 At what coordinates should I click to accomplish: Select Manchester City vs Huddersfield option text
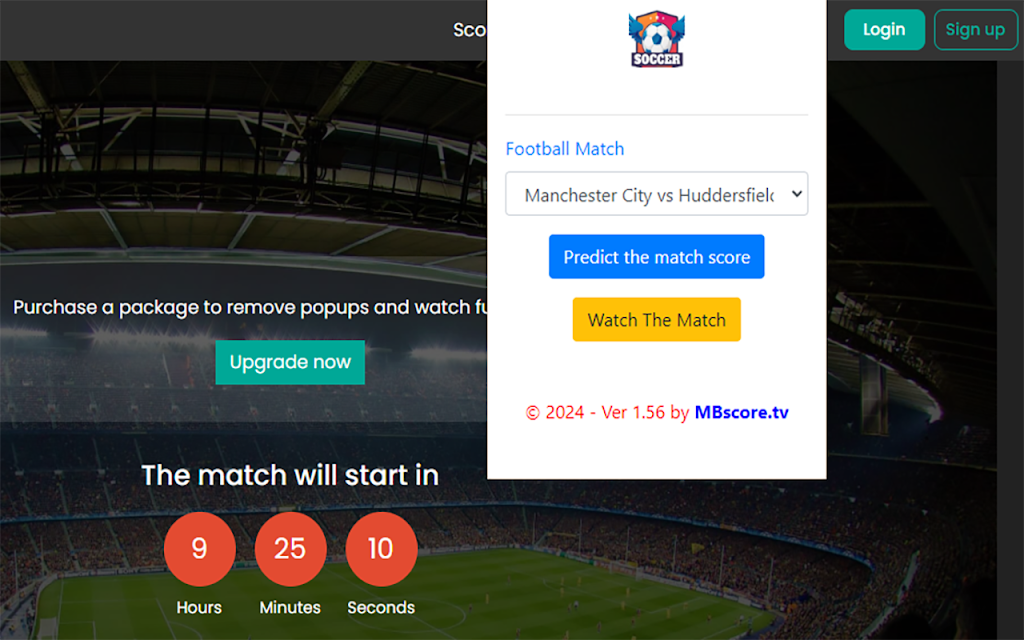(649, 195)
